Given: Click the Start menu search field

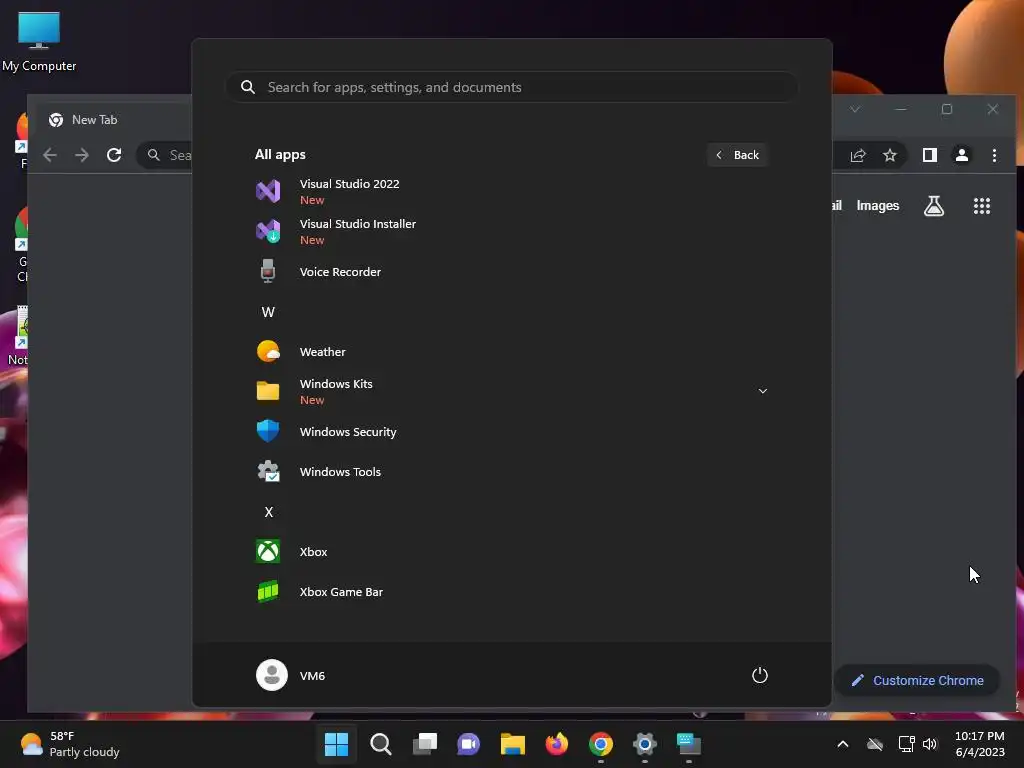Looking at the screenshot, I should point(512,88).
